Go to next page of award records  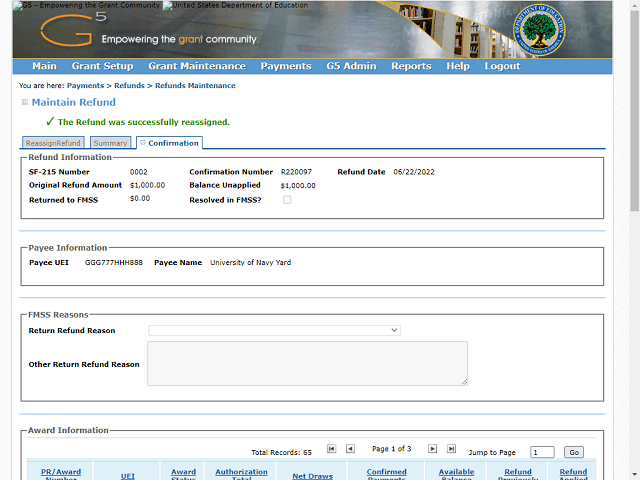coord(433,449)
